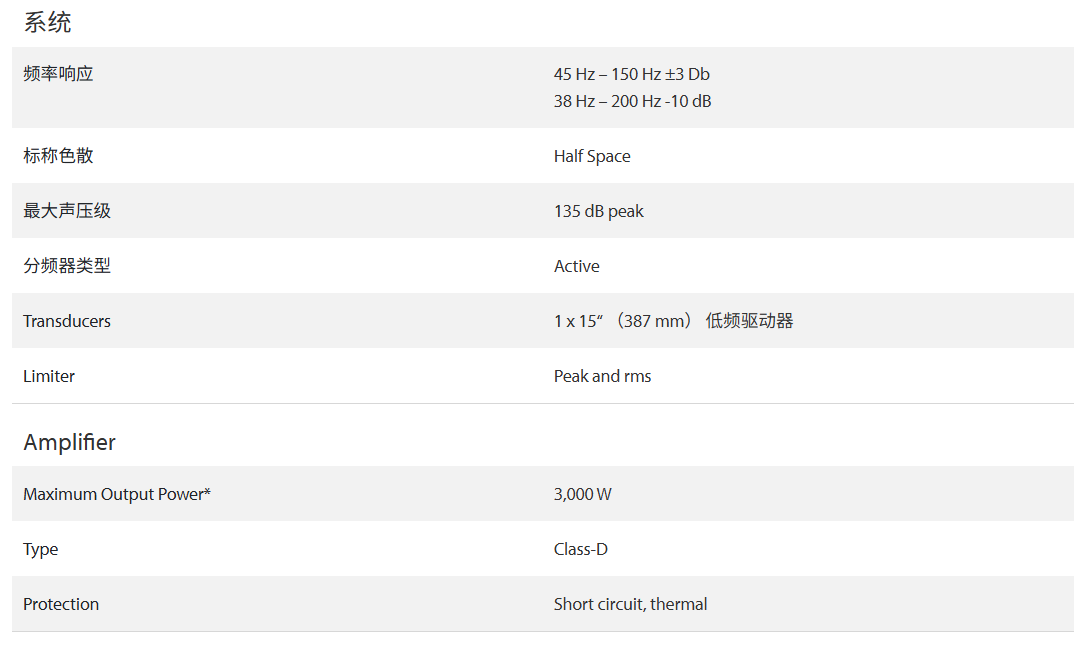Screen dimensions: 1087x645
Task: Select the 1 x 15″ (387 mm) 低频驱动器 value
Action: [x=673, y=321]
